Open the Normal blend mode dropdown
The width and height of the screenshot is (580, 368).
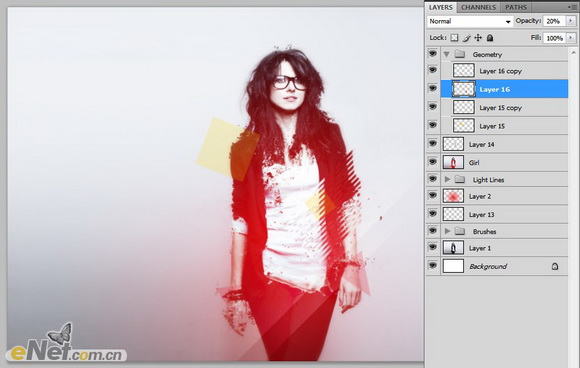click(x=470, y=21)
